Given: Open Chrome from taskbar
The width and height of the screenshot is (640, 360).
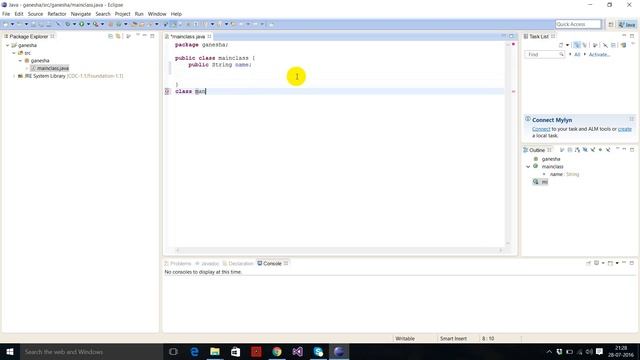Looking at the screenshot, I should pyautogui.click(x=277, y=351).
